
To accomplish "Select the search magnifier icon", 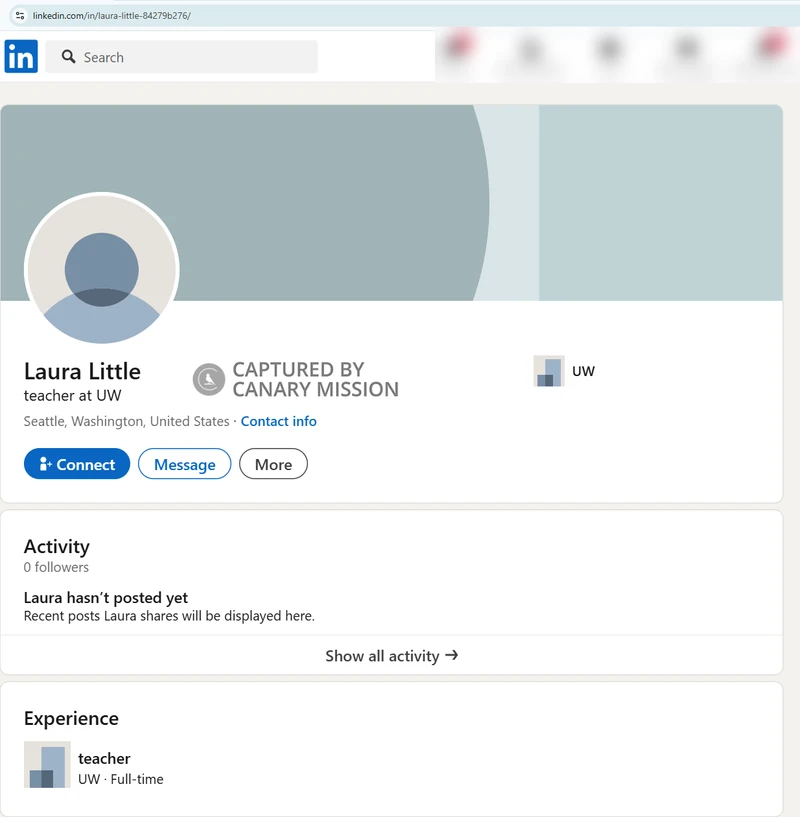I will [x=68, y=56].
